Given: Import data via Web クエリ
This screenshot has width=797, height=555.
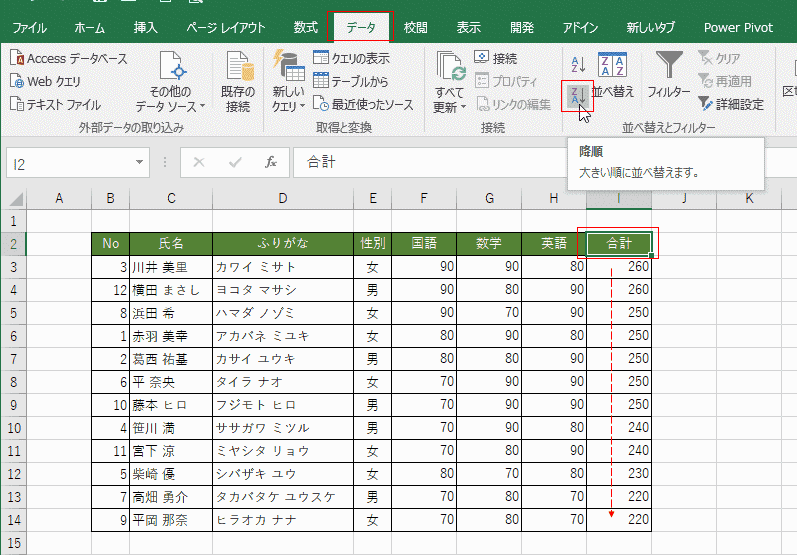Looking at the screenshot, I should tap(45, 81).
